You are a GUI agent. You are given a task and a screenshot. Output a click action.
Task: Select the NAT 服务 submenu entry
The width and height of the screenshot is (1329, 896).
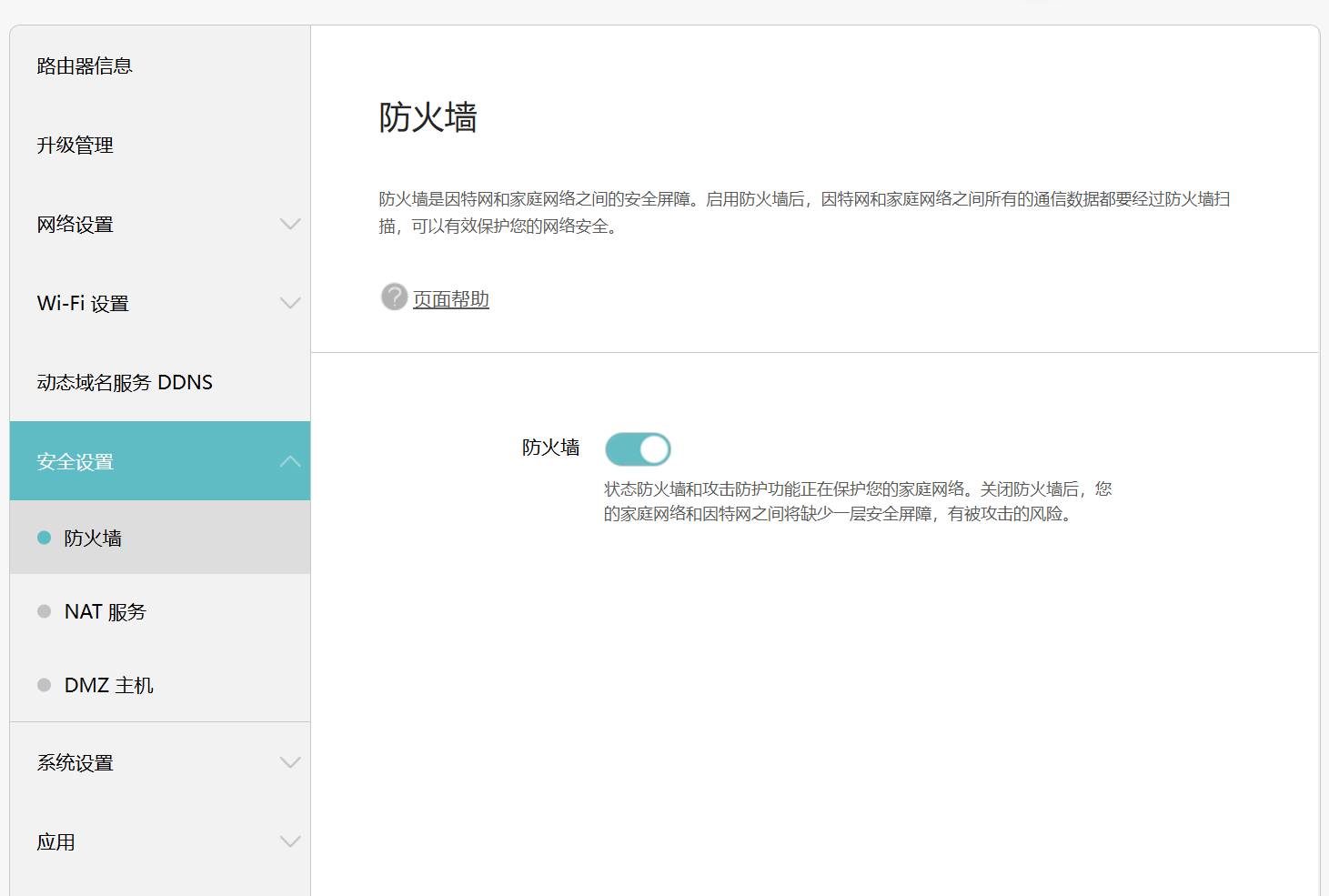click(x=160, y=611)
